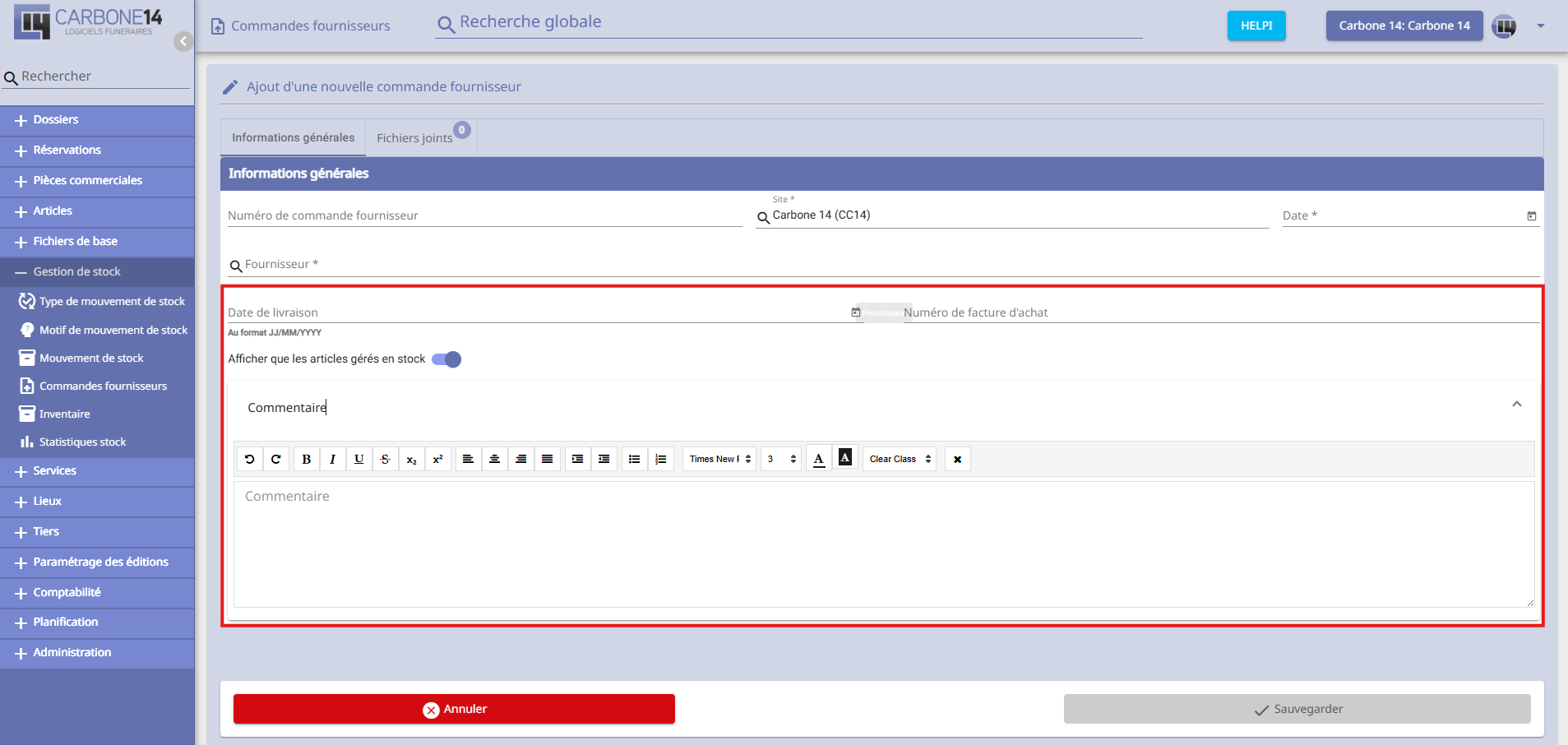
Task: Apply superscript formatting
Action: pos(437,459)
